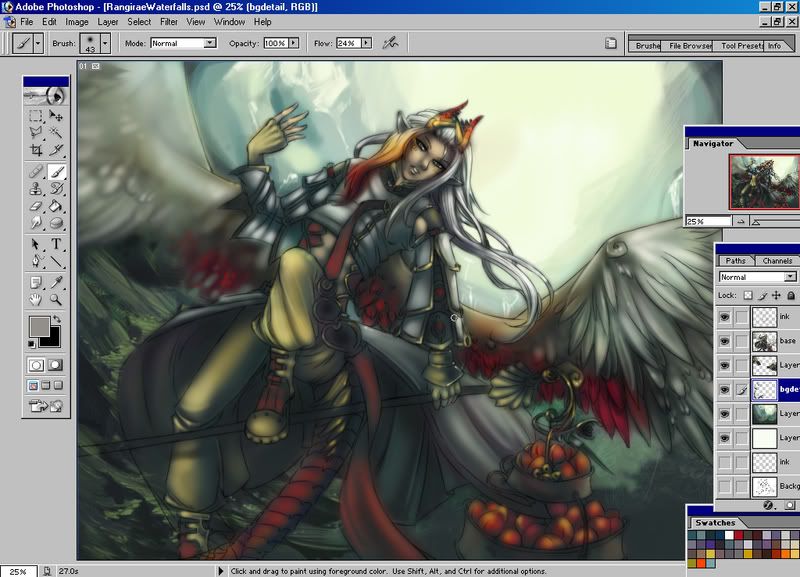The width and height of the screenshot is (800, 577).
Task: Select the Clone Stamp tool
Action: click(36, 189)
